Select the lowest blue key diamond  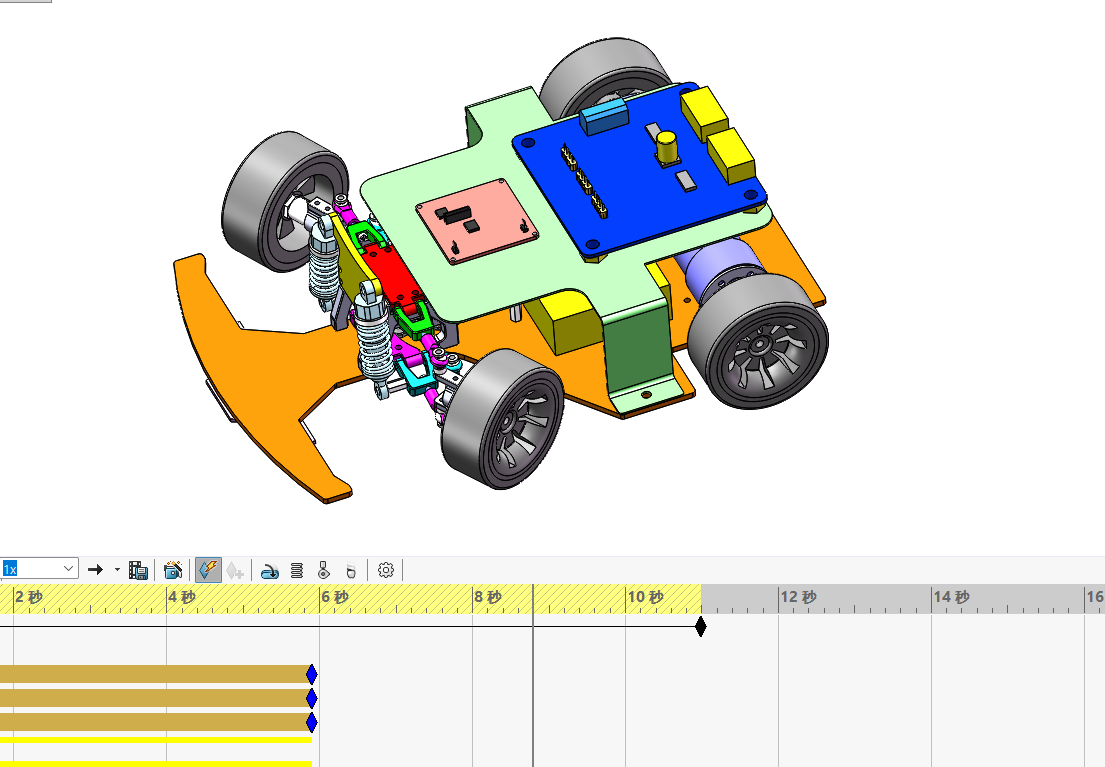coord(311,723)
